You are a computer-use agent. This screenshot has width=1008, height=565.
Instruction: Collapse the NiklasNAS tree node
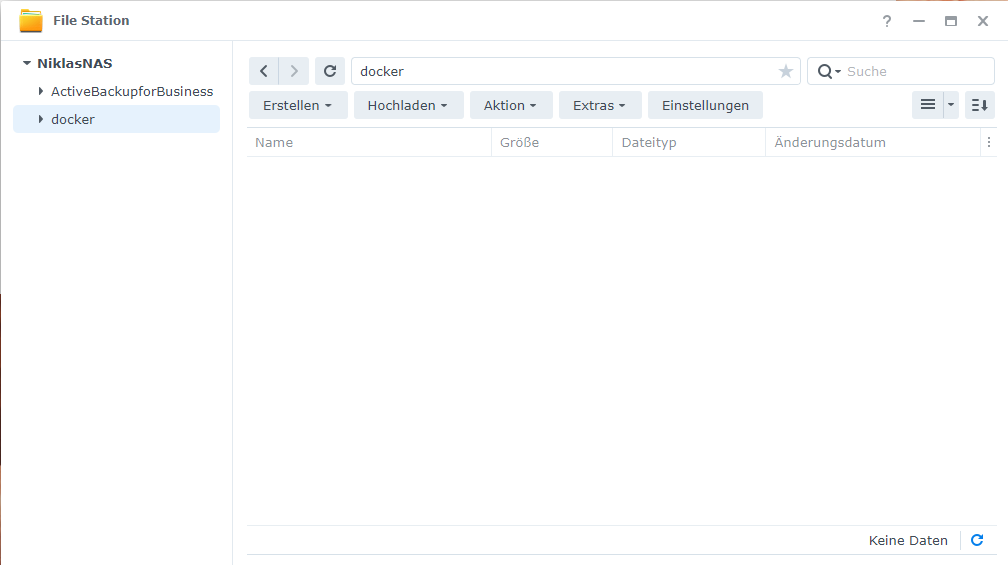click(x=26, y=63)
